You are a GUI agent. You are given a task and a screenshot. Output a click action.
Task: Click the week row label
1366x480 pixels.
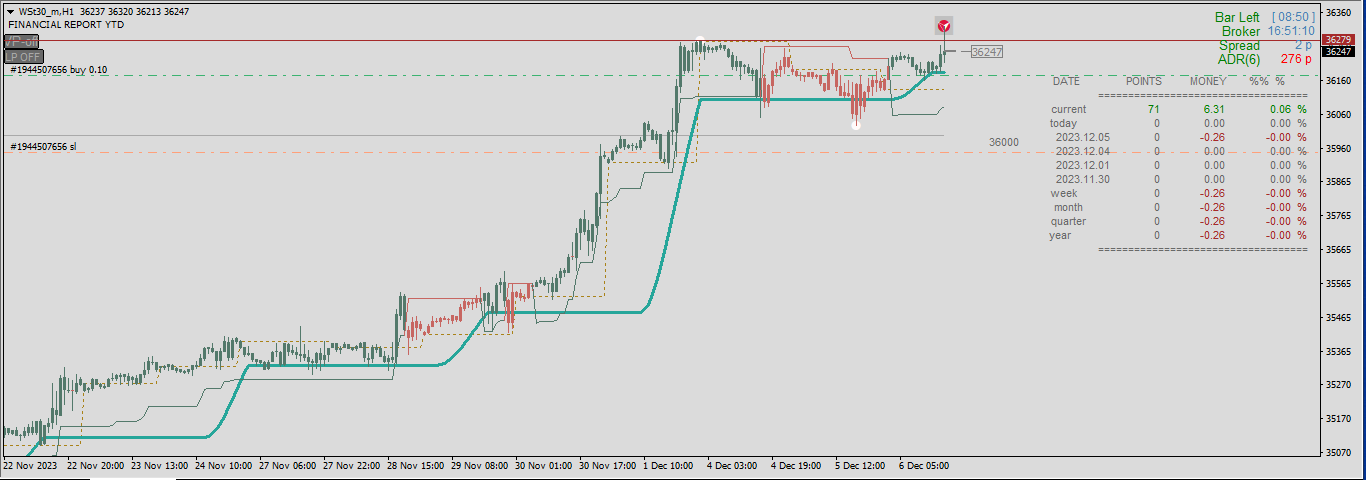coord(1063,193)
